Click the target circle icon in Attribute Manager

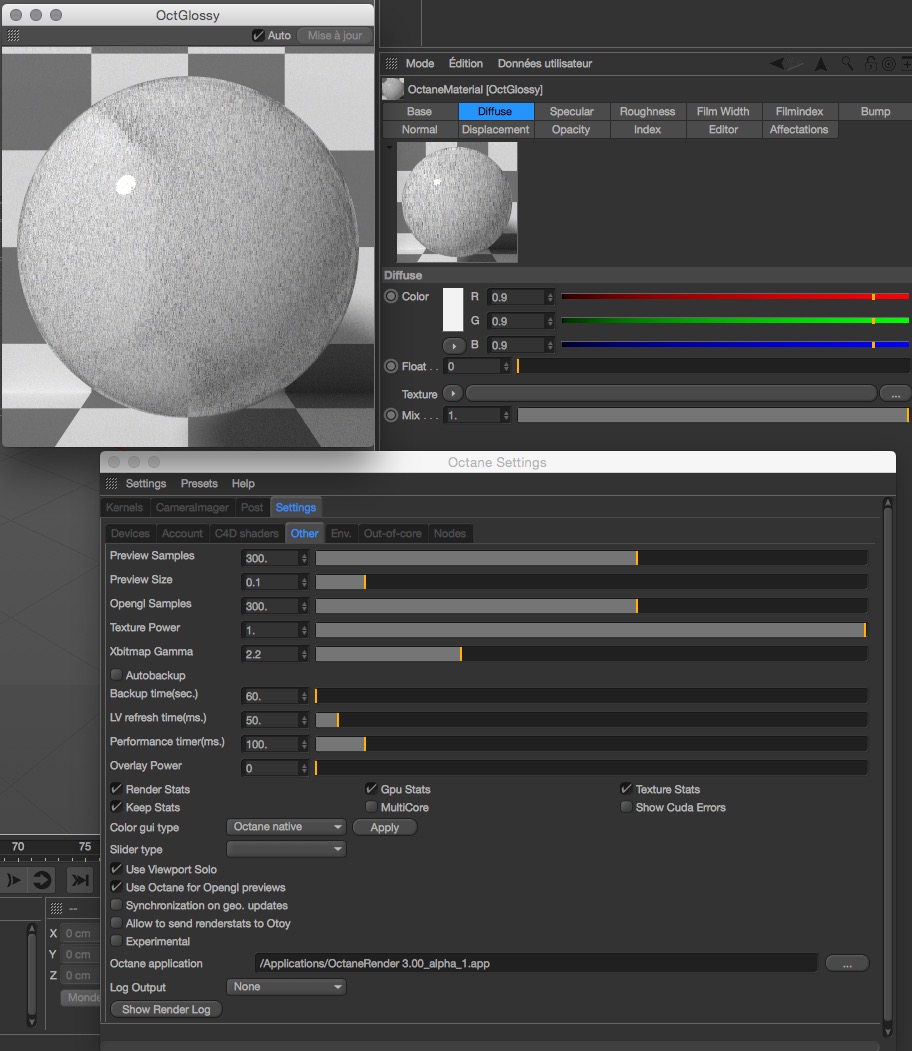889,64
